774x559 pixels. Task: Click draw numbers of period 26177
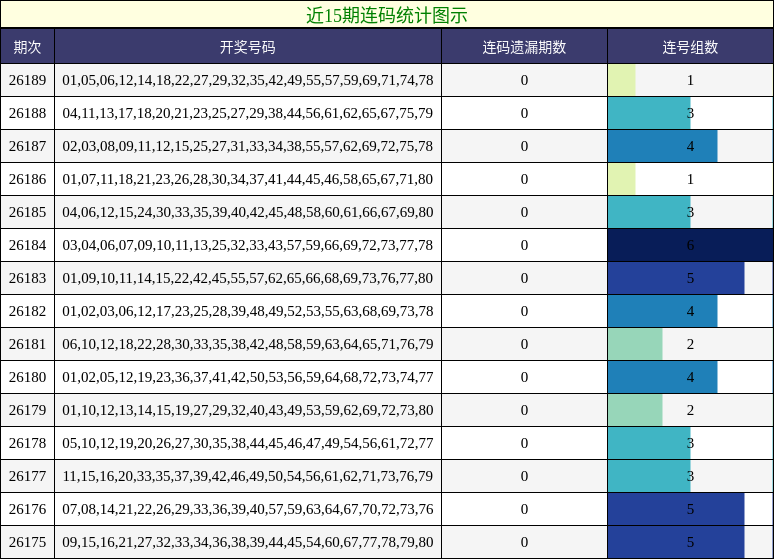248,477
